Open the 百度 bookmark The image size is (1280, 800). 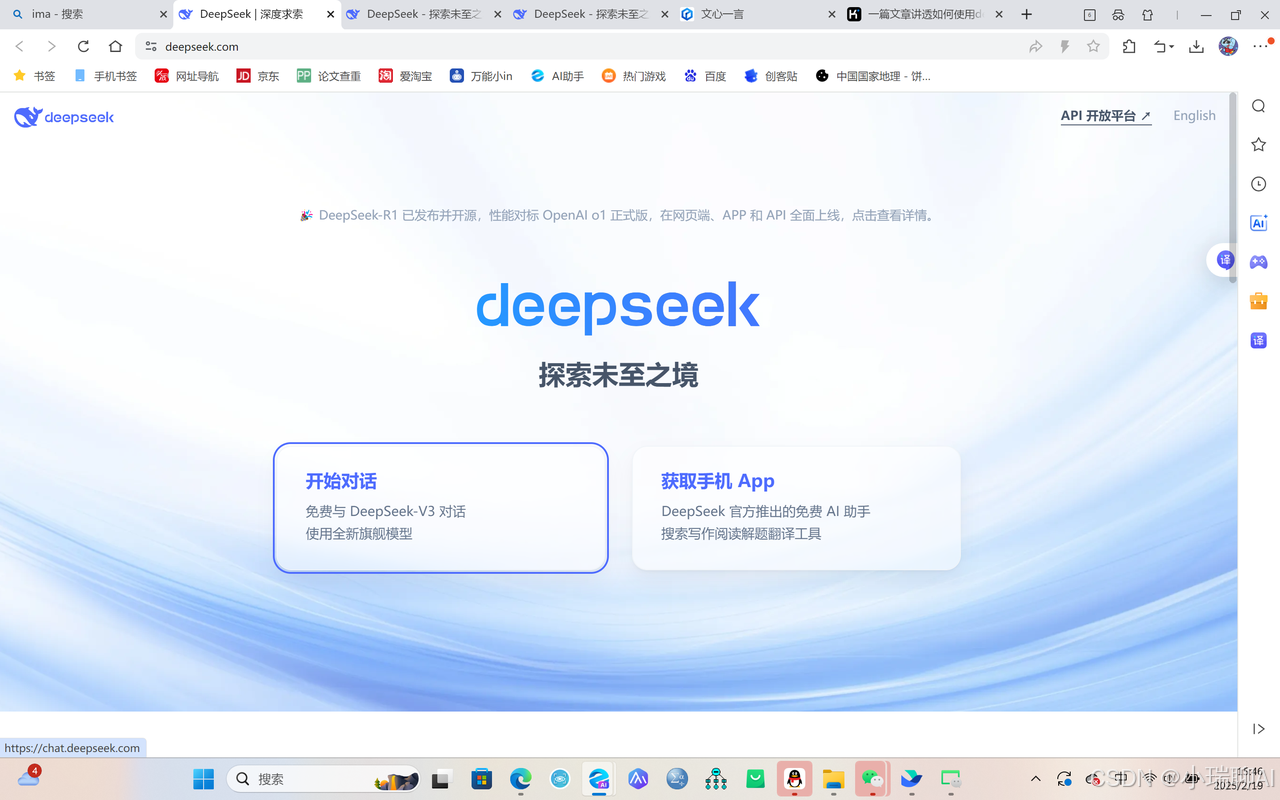tap(705, 76)
